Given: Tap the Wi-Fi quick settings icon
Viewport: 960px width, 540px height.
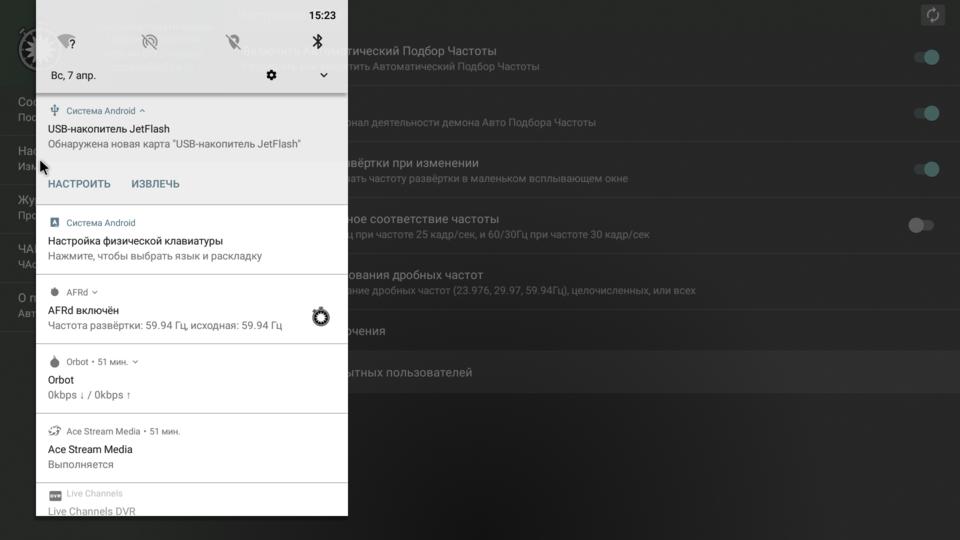Looking at the screenshot, I should [67, 42].
